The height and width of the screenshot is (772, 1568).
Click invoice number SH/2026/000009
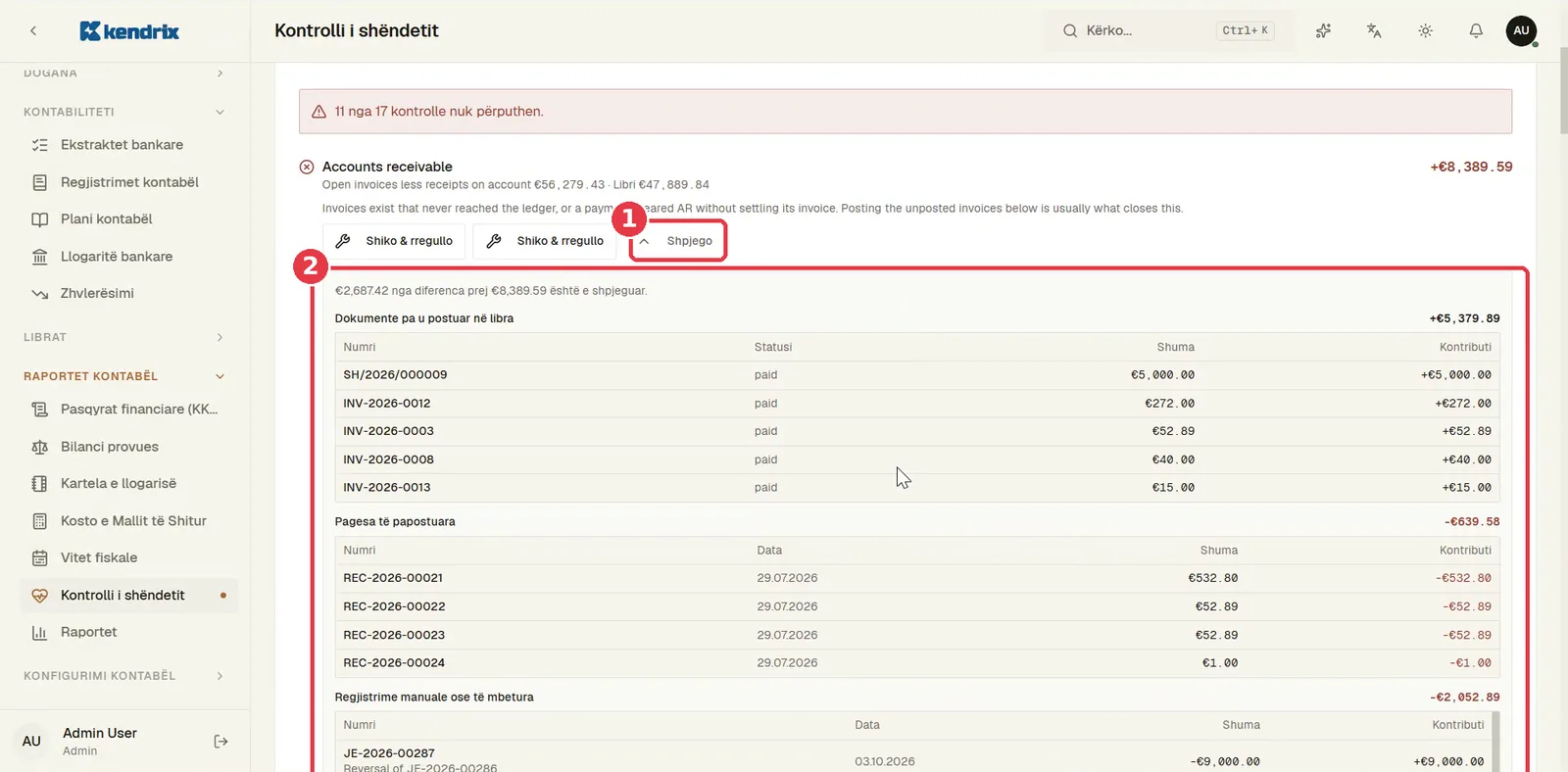[x=395, y=375]
